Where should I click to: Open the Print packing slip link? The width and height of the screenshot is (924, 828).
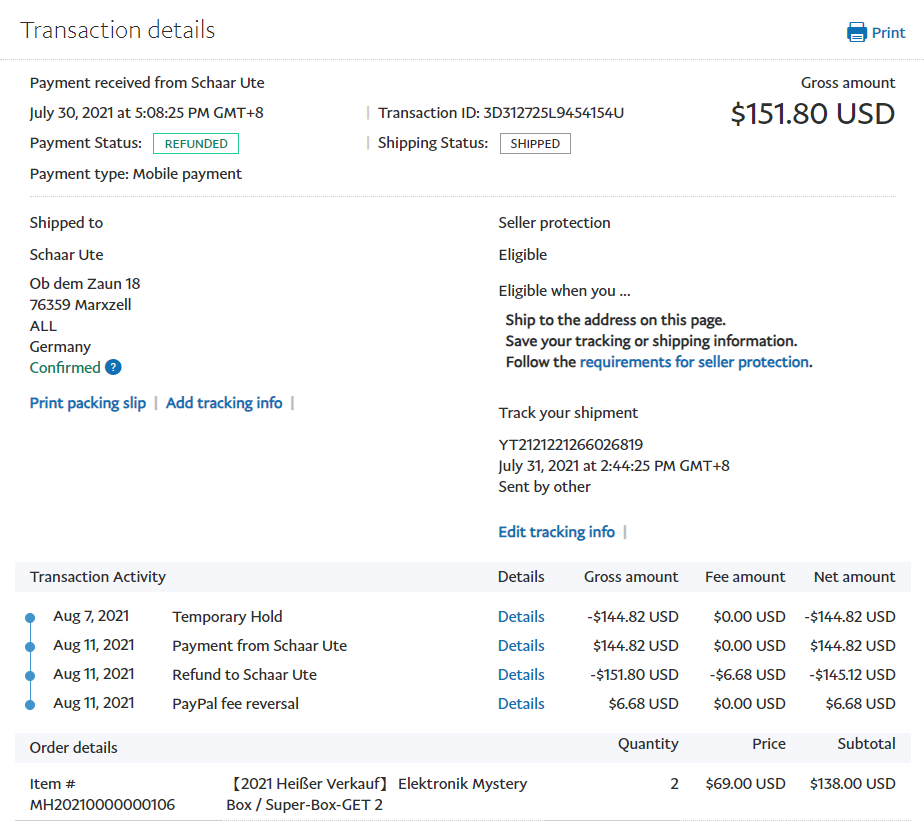coord(88,403)
